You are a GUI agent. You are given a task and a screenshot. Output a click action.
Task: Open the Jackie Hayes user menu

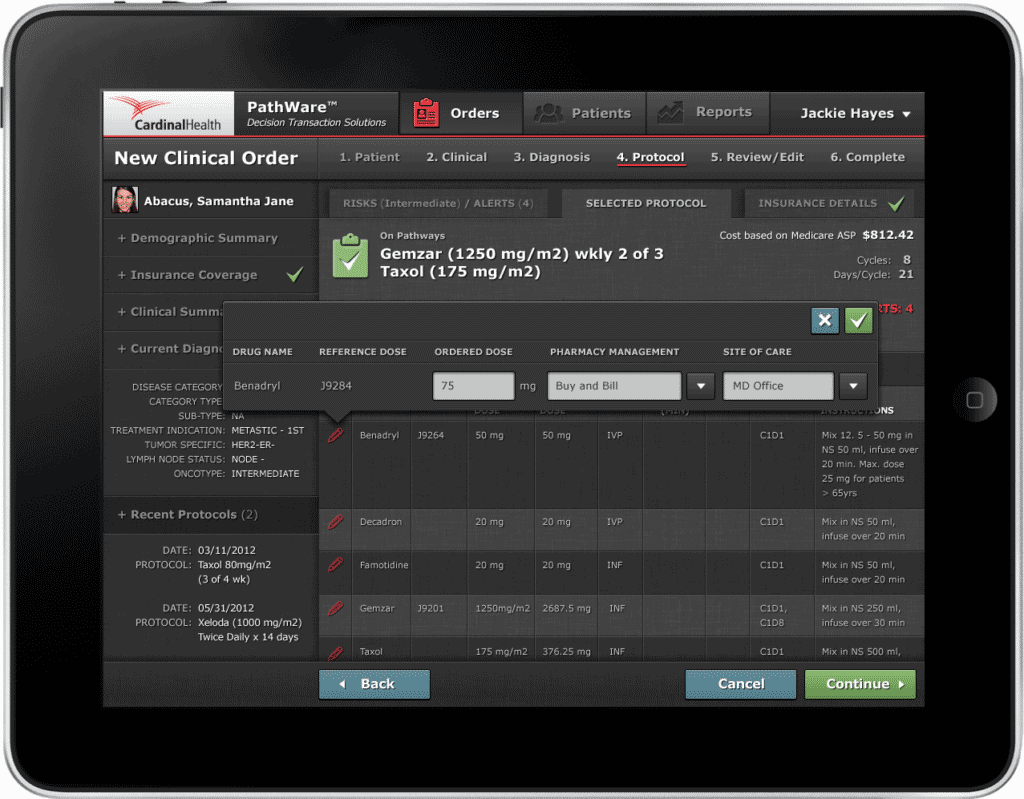point(855,114)
